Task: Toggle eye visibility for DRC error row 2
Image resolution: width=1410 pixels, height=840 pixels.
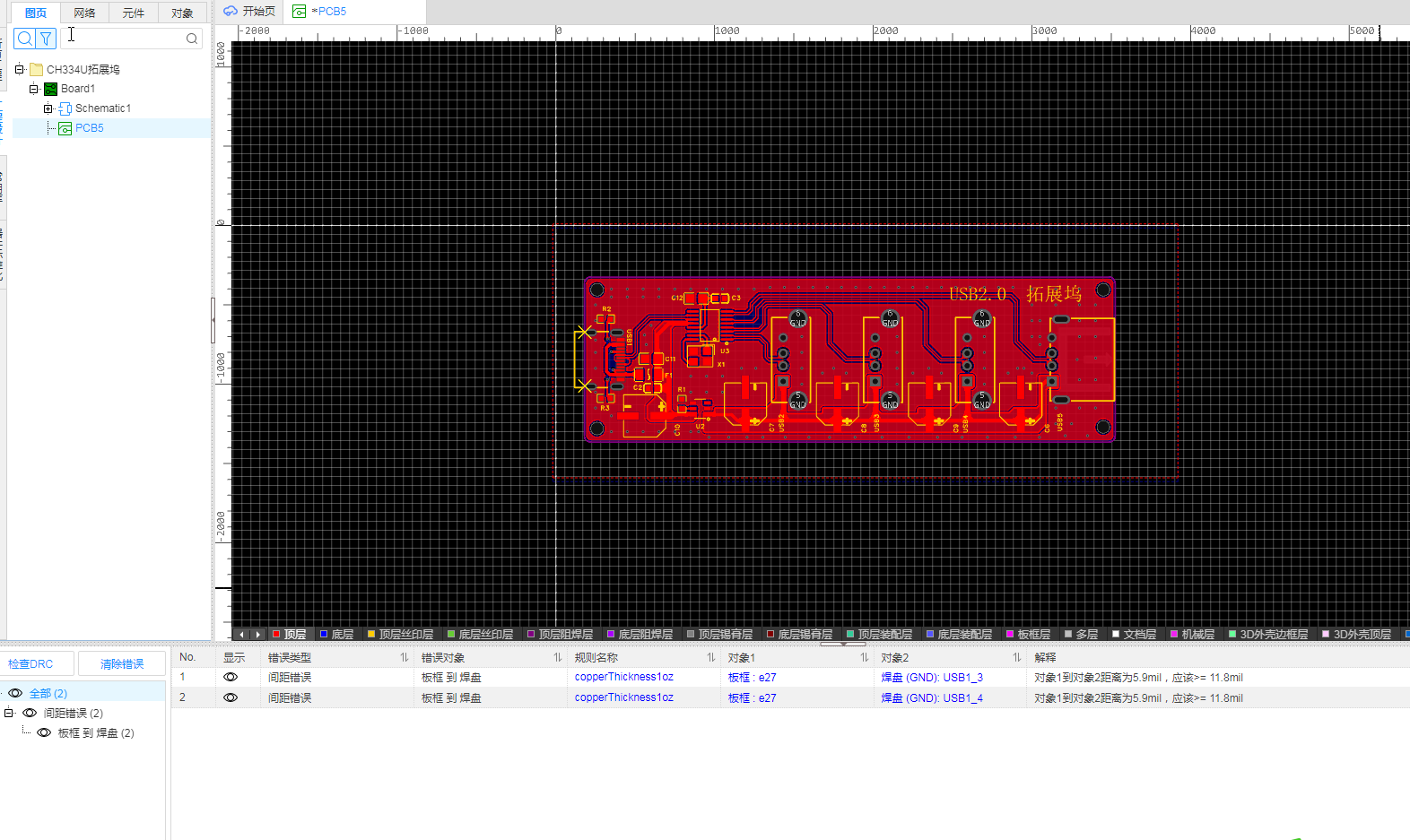Action: point(231,697)
